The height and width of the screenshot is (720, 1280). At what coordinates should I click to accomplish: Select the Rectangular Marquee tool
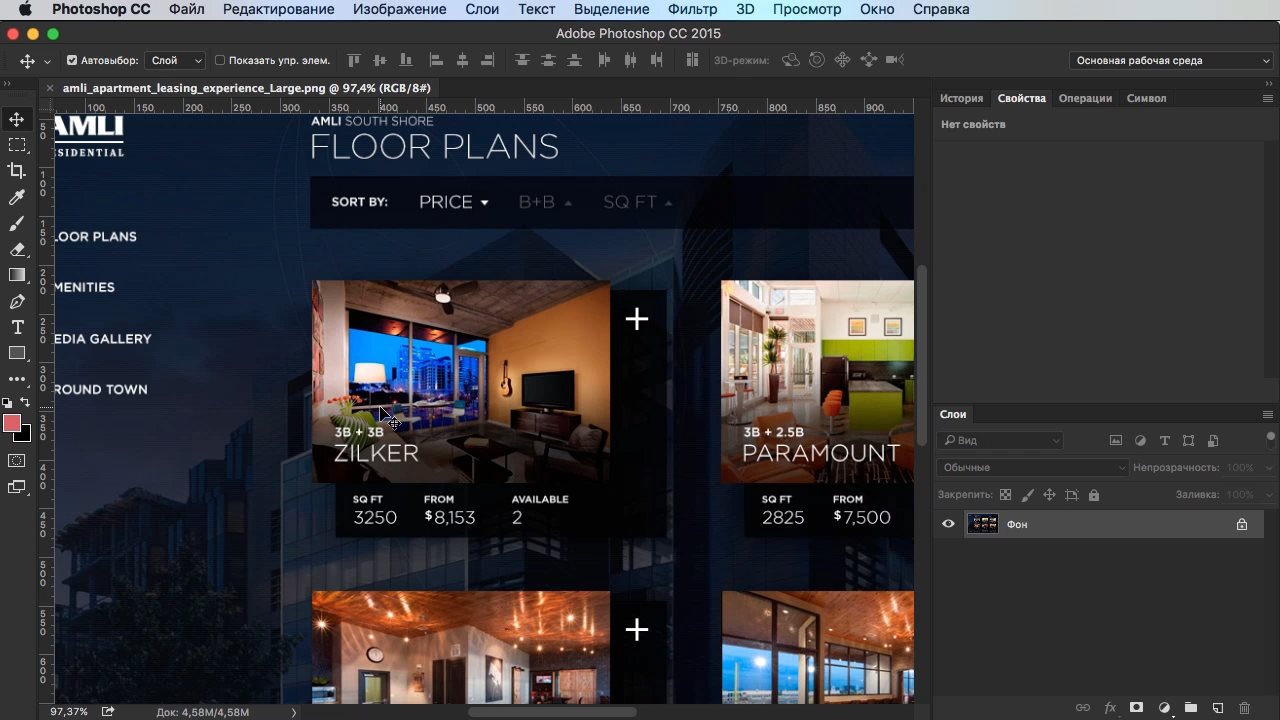(17, 145)
